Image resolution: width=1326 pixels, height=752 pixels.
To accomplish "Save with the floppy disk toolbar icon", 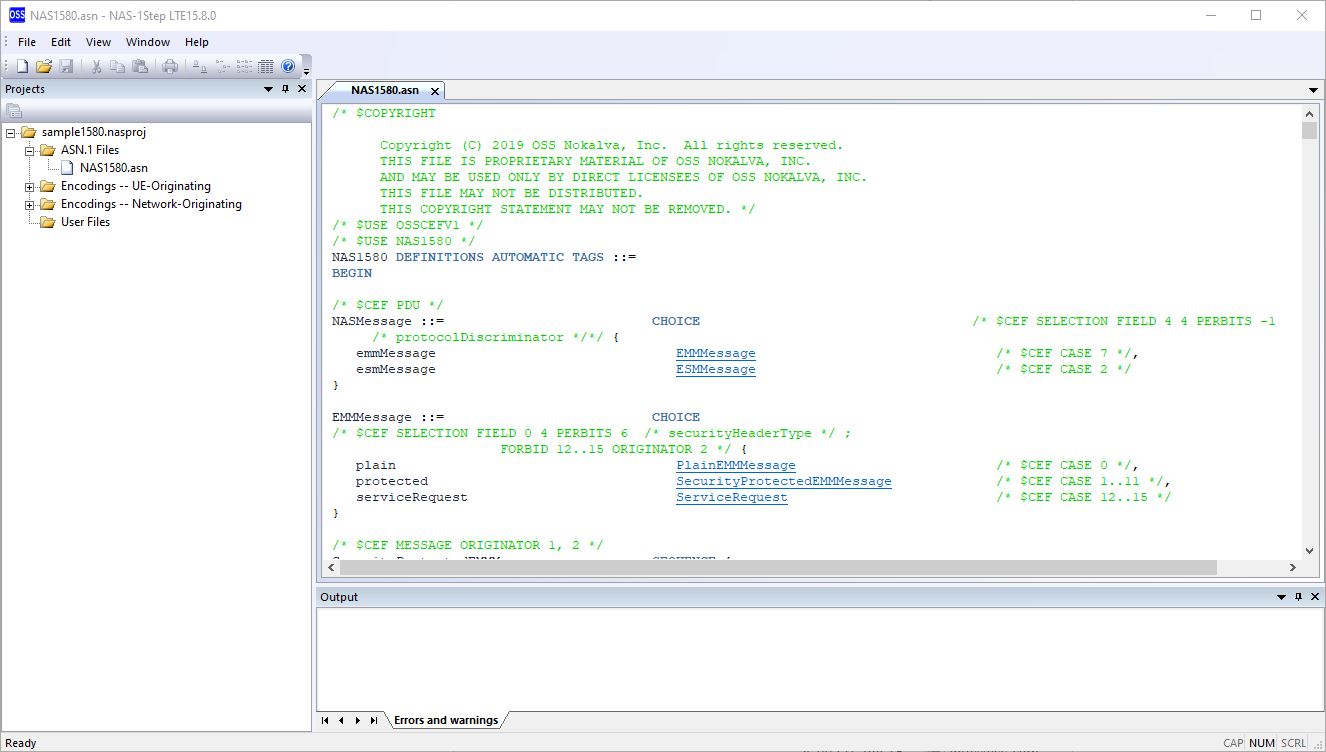I will pyautogui.click(x=66, y=67).
